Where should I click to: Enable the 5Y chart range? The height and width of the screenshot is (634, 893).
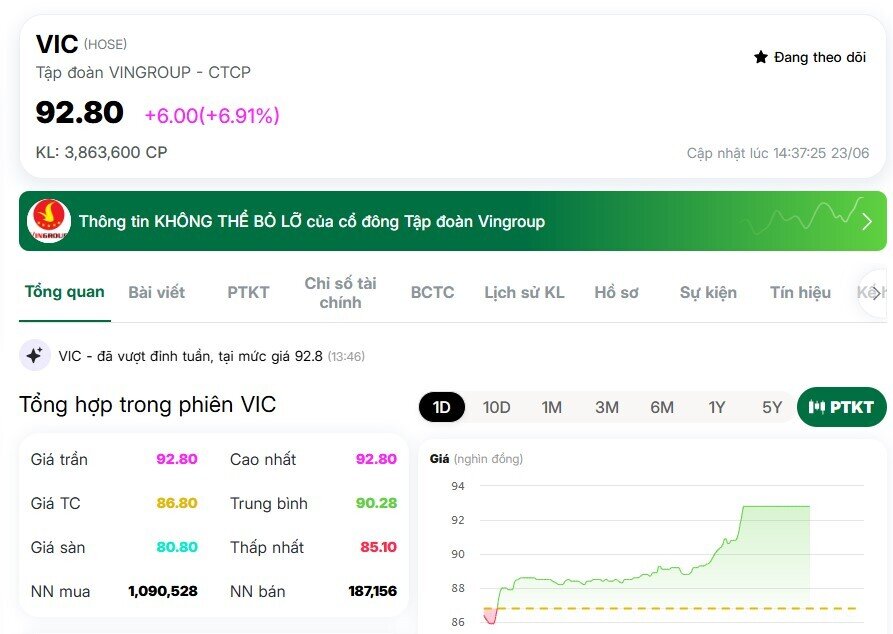(x=771, y=407)
